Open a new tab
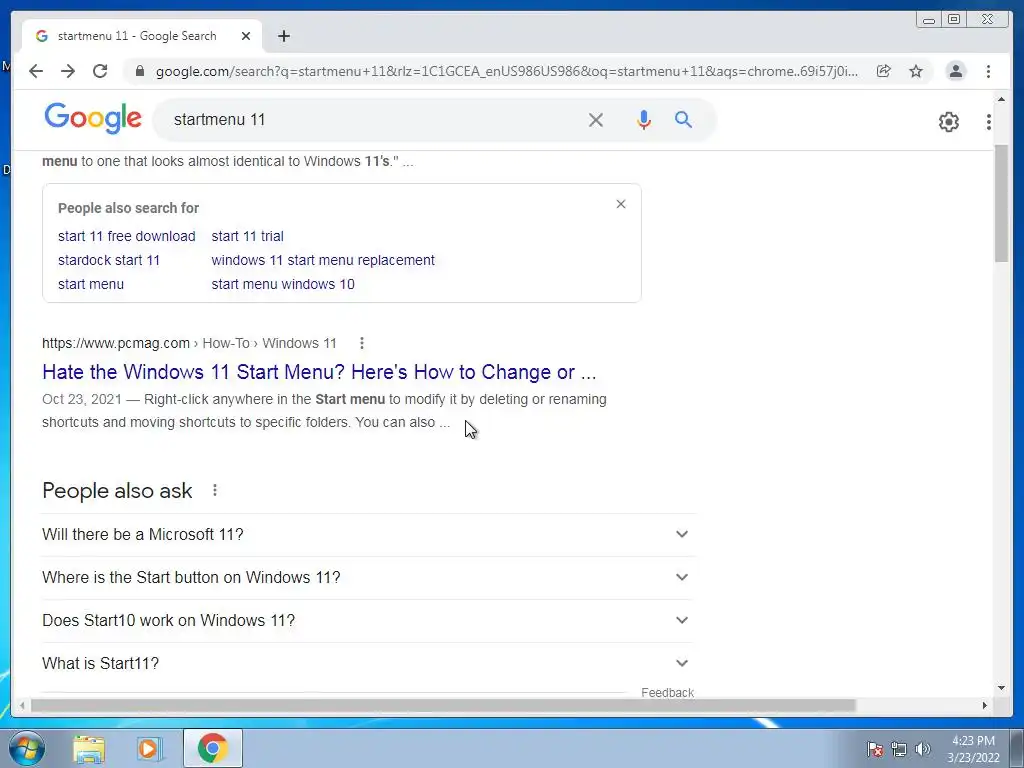 (283, 36)
